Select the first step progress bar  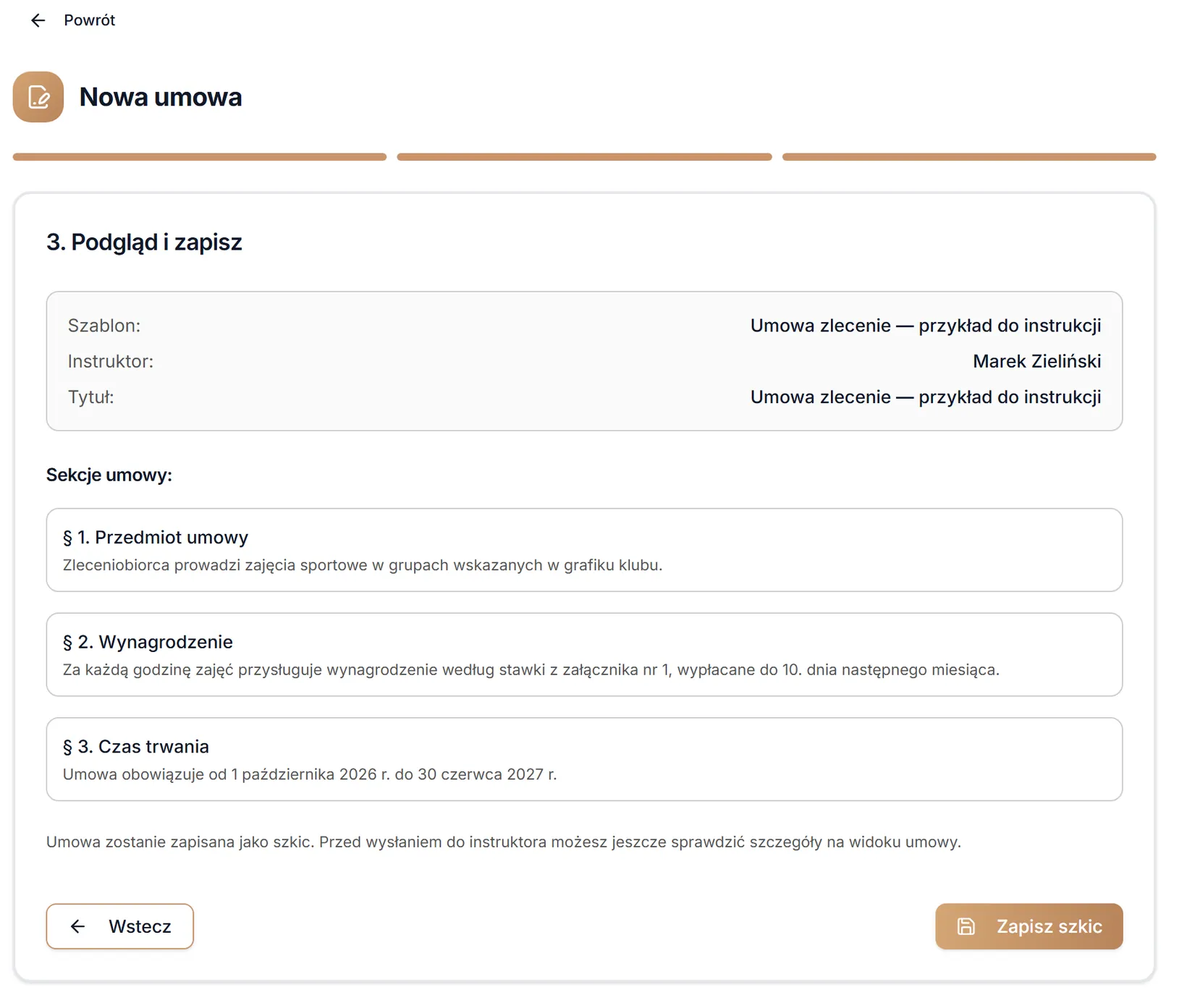[x=200, y=157]
